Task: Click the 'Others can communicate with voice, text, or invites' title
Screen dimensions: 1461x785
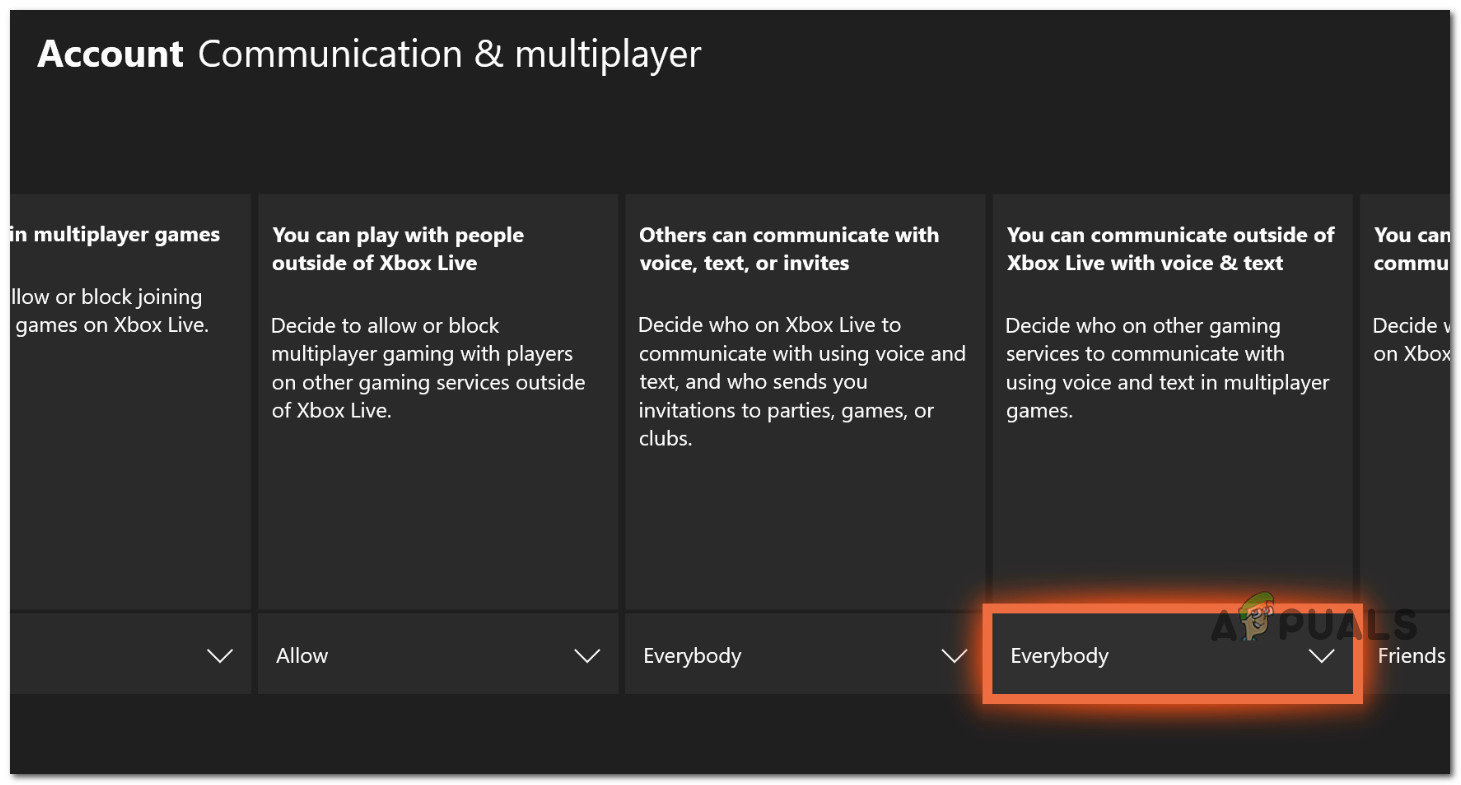Action: (788, 249)
